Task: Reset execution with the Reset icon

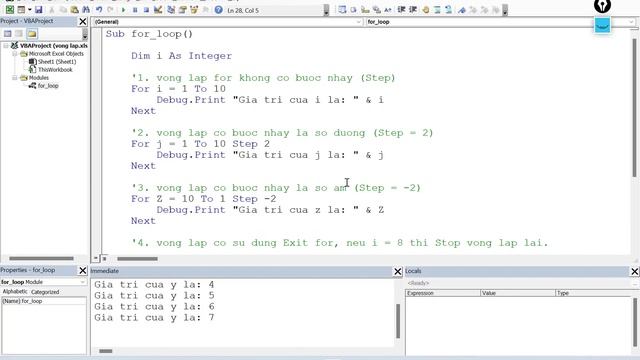Action: [x=146, y=10]
